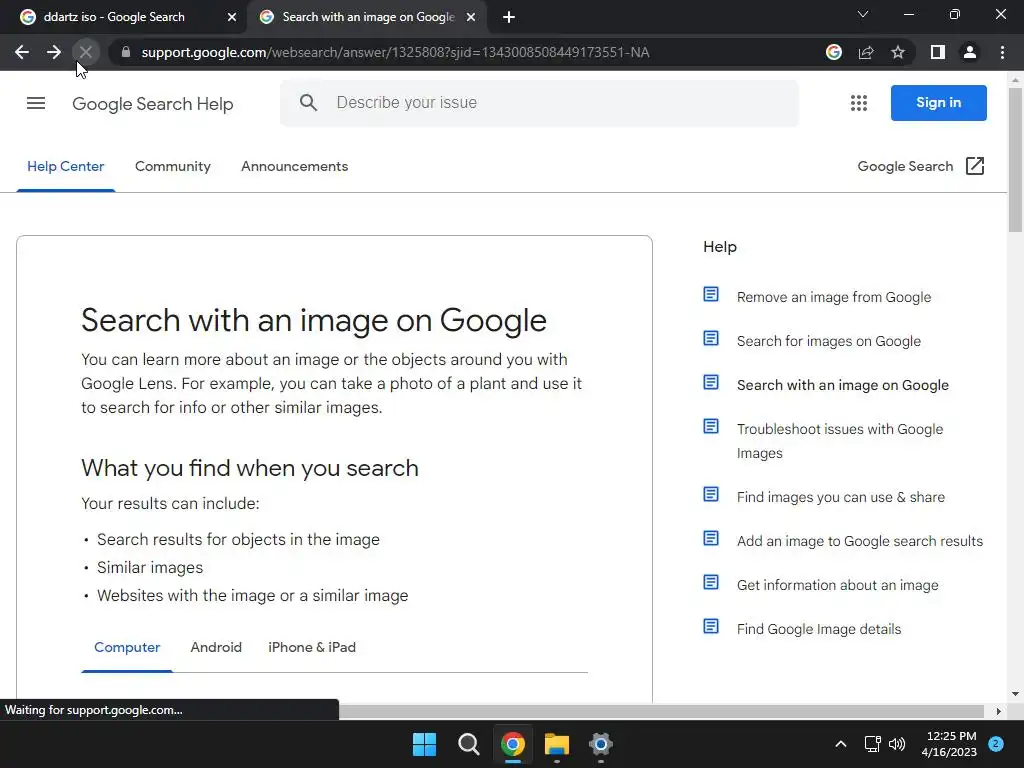The height and width of the screenshot is (768, 1024).
Task: Switch to the Community tab
Action: (x=172, y=167)
